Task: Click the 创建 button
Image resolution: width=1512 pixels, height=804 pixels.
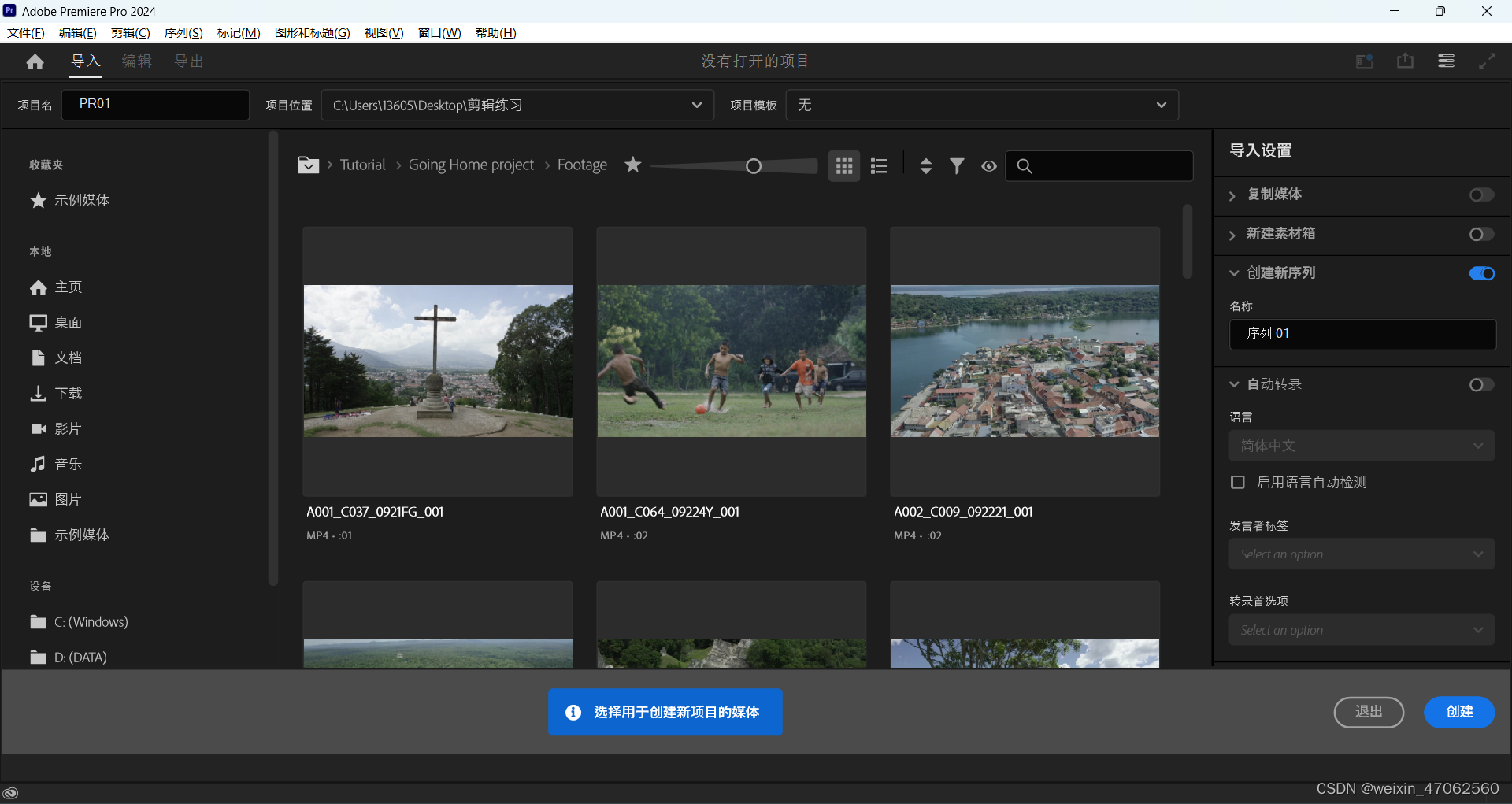Action: pos(1459,712)
